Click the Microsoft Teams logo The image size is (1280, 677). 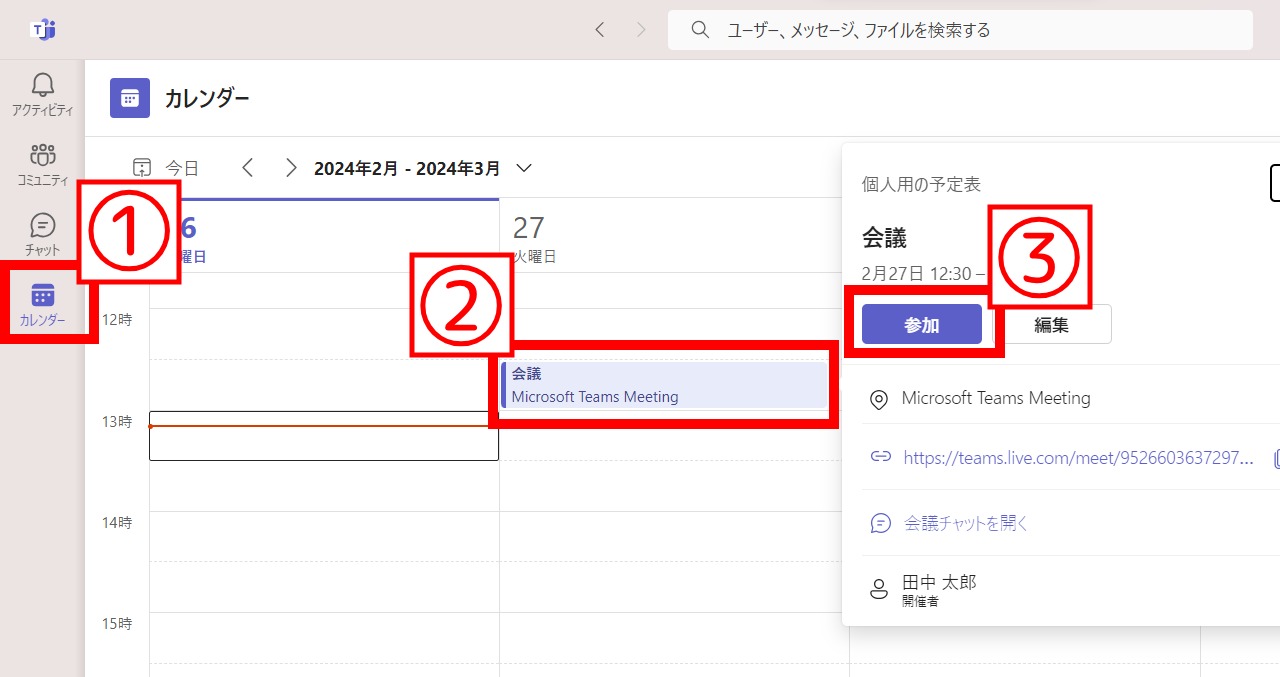[44, 29]
